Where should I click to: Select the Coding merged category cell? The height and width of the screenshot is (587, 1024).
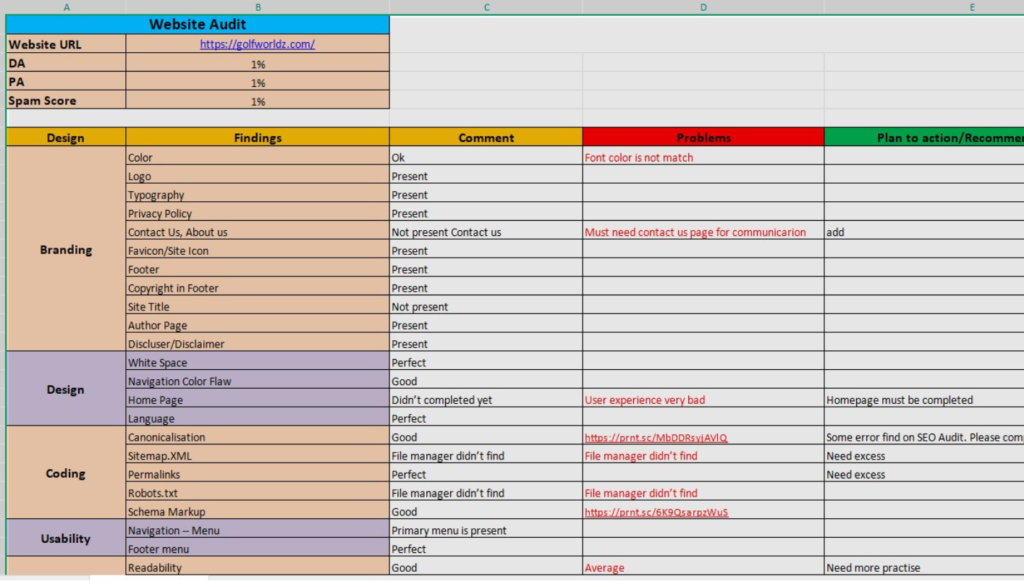[66, 473]
